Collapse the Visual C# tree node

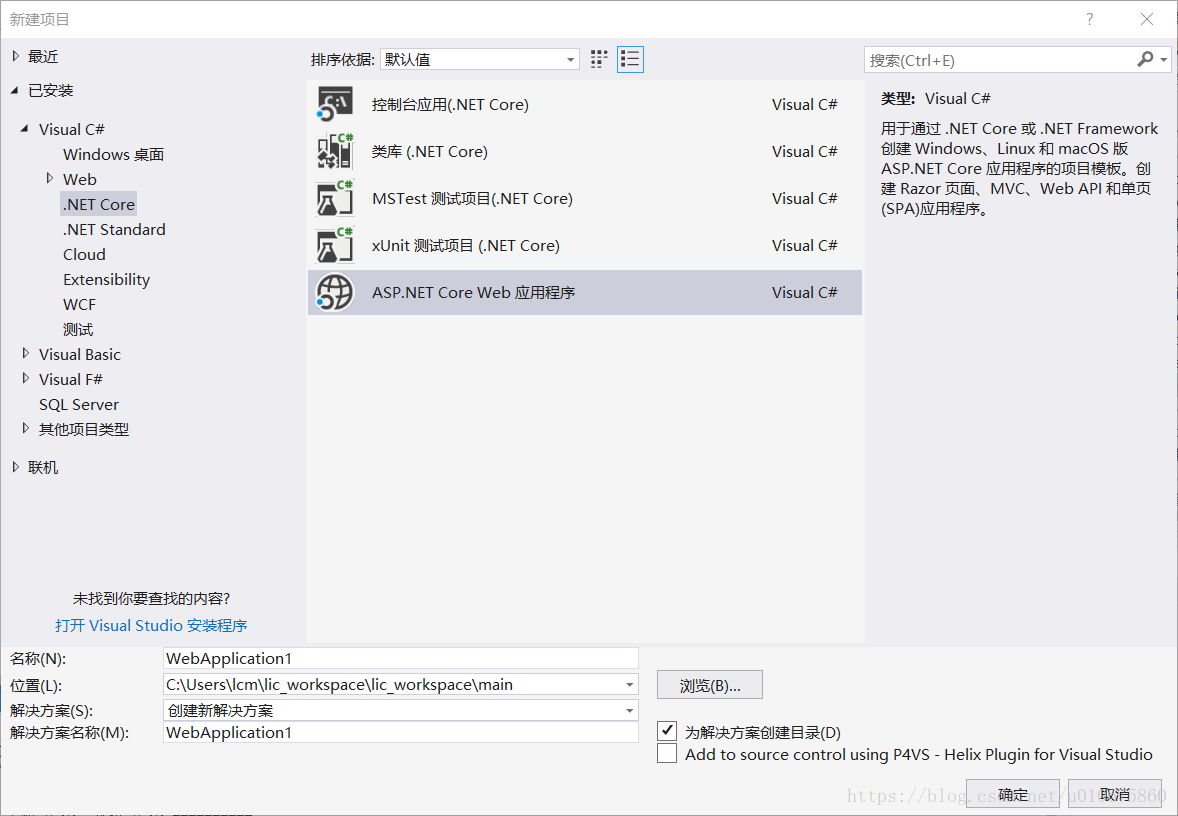(26, 129)
